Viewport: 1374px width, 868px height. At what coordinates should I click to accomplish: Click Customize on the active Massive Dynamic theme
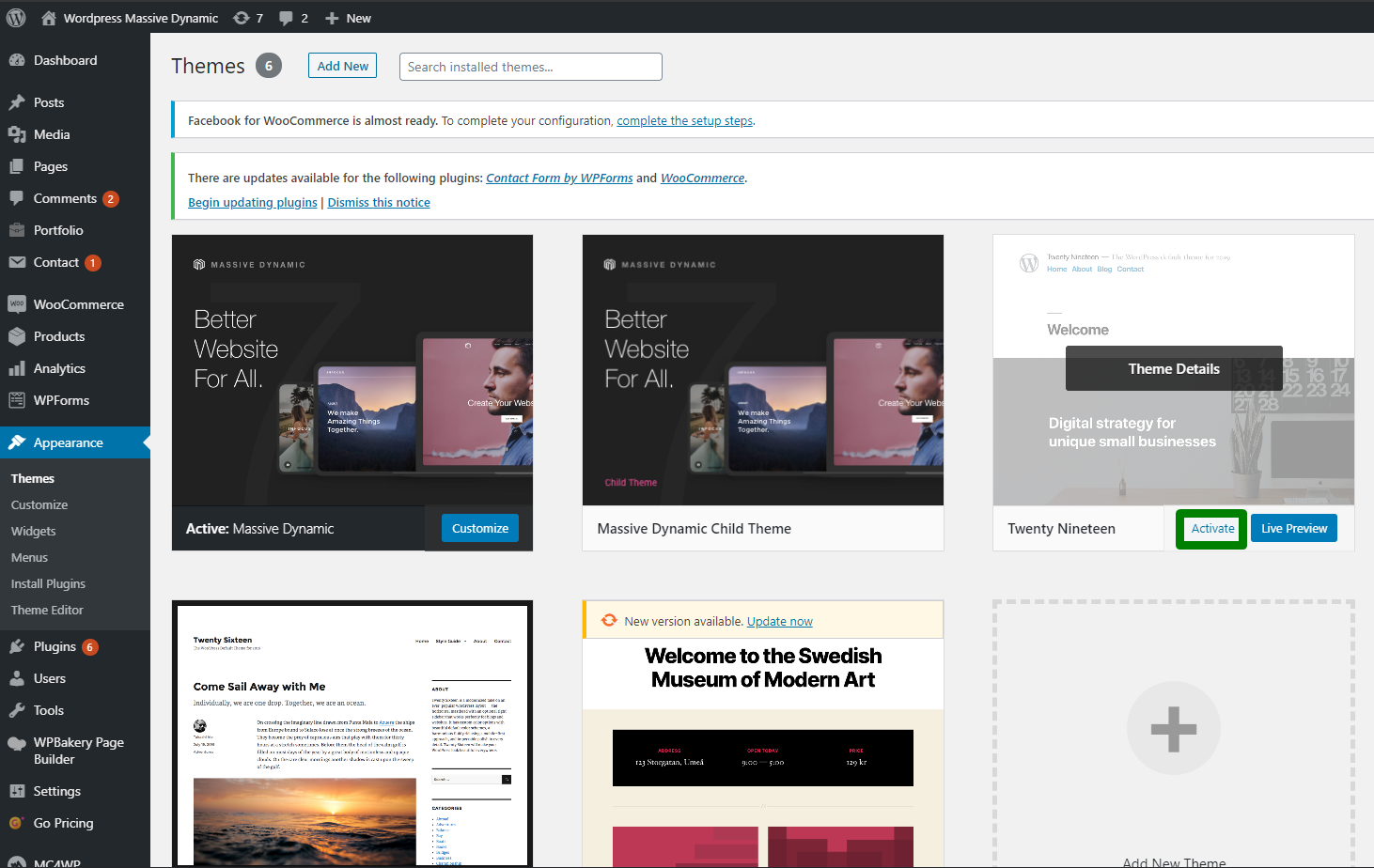click(x=480, y=528)
